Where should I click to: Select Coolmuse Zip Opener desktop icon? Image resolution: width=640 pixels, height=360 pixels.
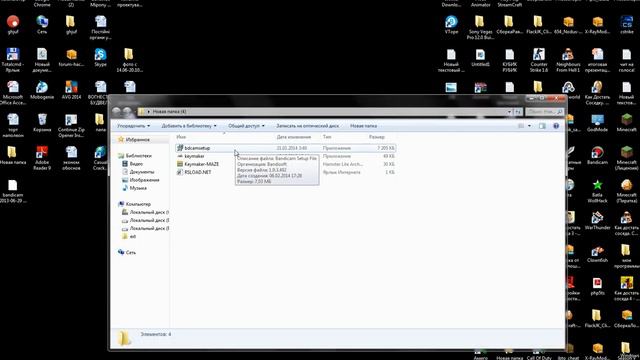point(71,125)
